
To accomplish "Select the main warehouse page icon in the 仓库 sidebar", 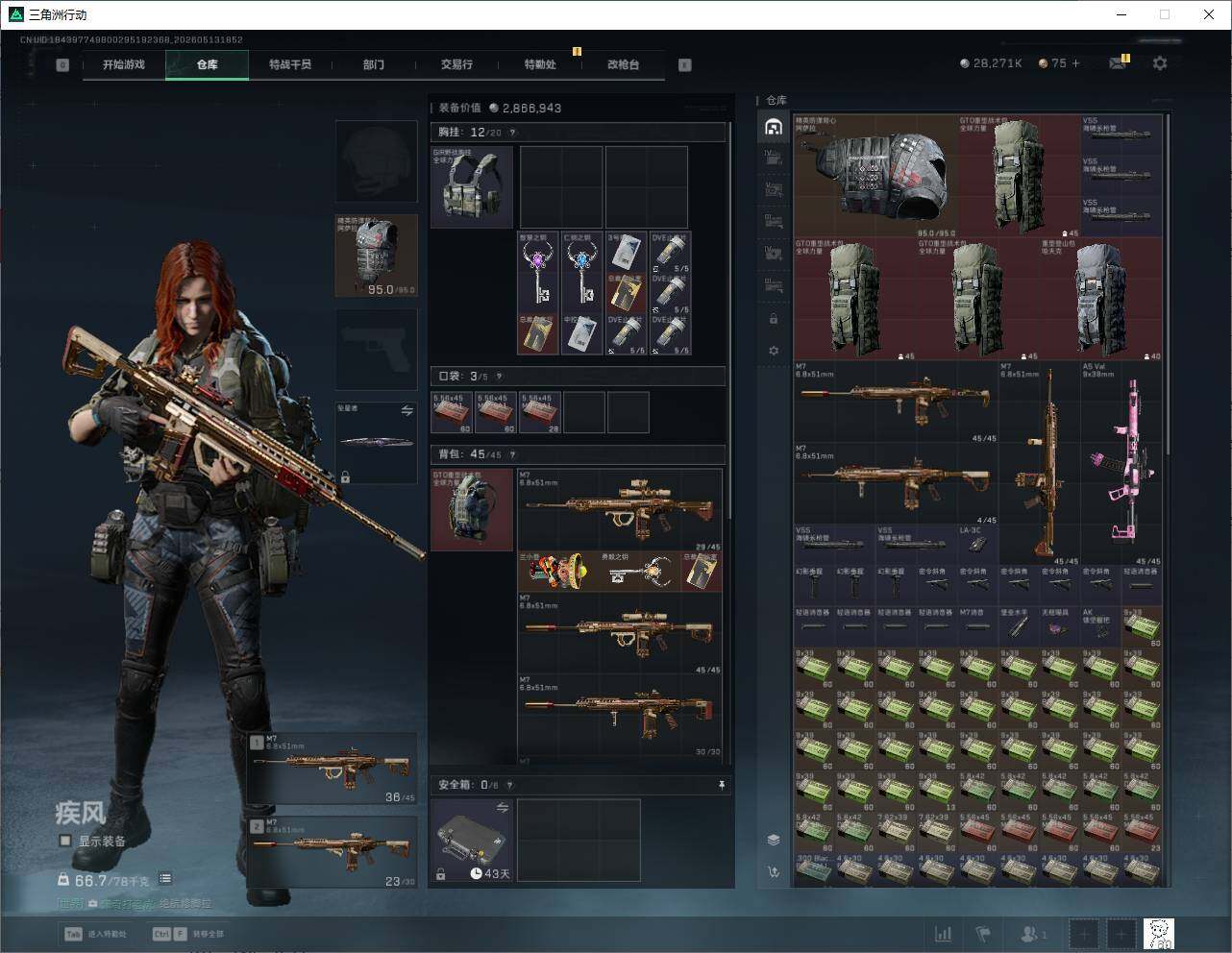I will click(x=774, y=128).
